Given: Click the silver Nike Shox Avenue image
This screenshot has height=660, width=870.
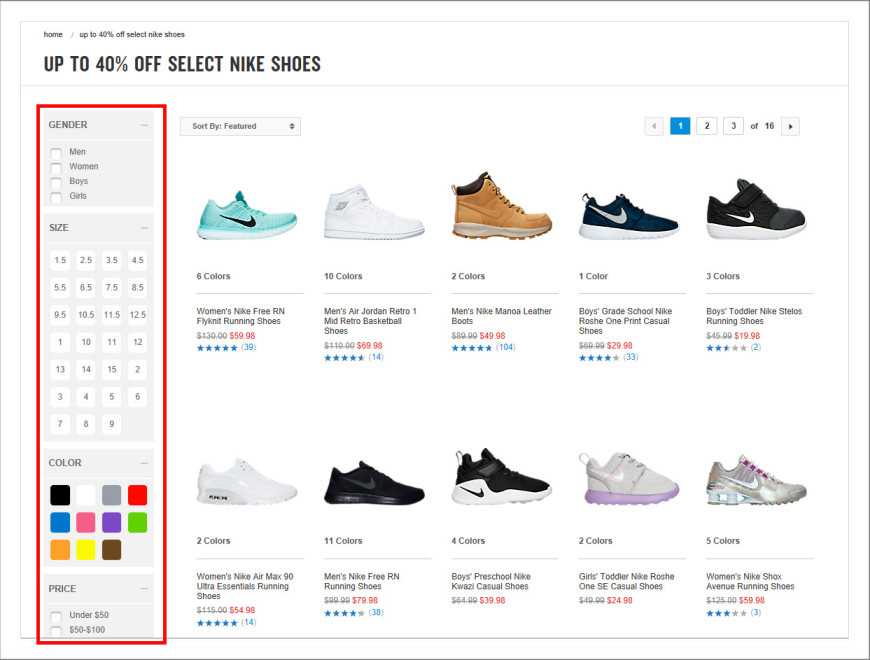Looking at the screenshot, I should (756, 480).
